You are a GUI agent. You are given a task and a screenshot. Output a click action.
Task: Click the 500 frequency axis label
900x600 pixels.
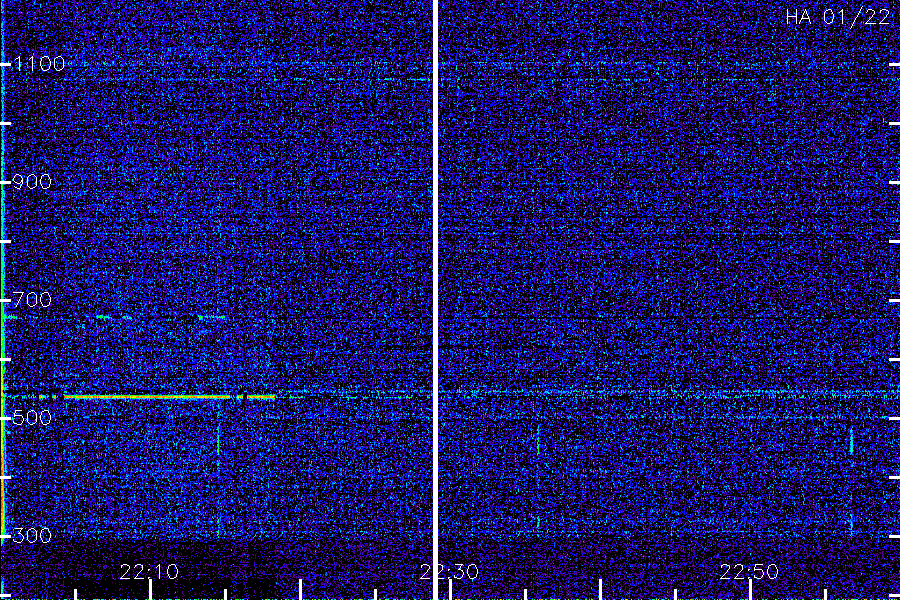32,417
